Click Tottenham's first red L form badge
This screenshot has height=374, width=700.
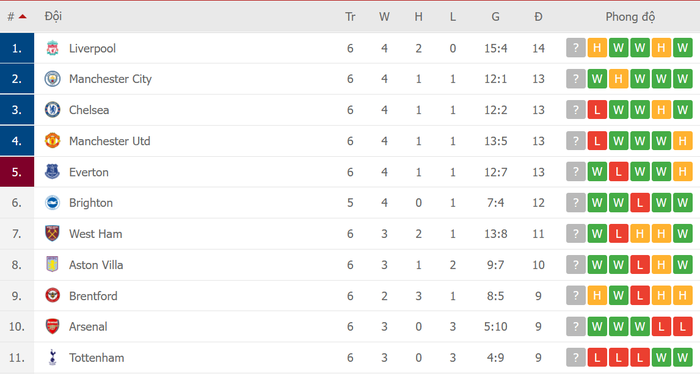point(597,357)
